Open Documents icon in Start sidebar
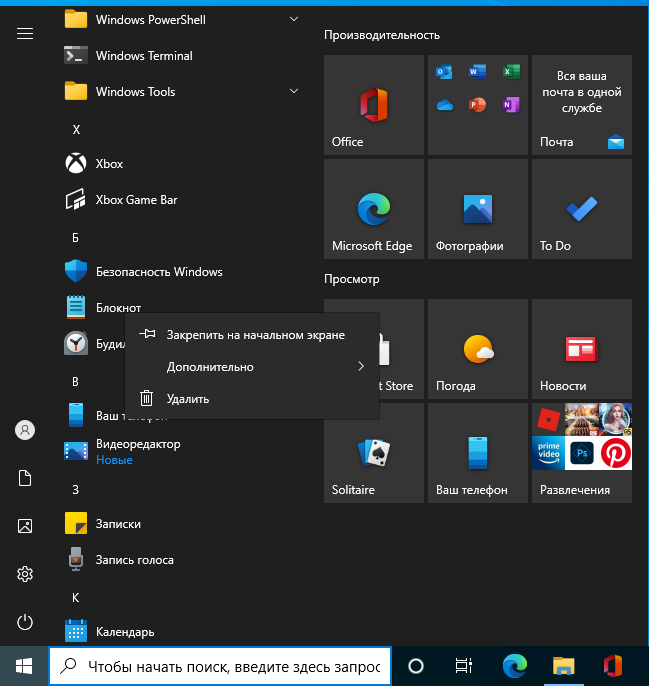649x686 pixels. [x=25, y=478]
